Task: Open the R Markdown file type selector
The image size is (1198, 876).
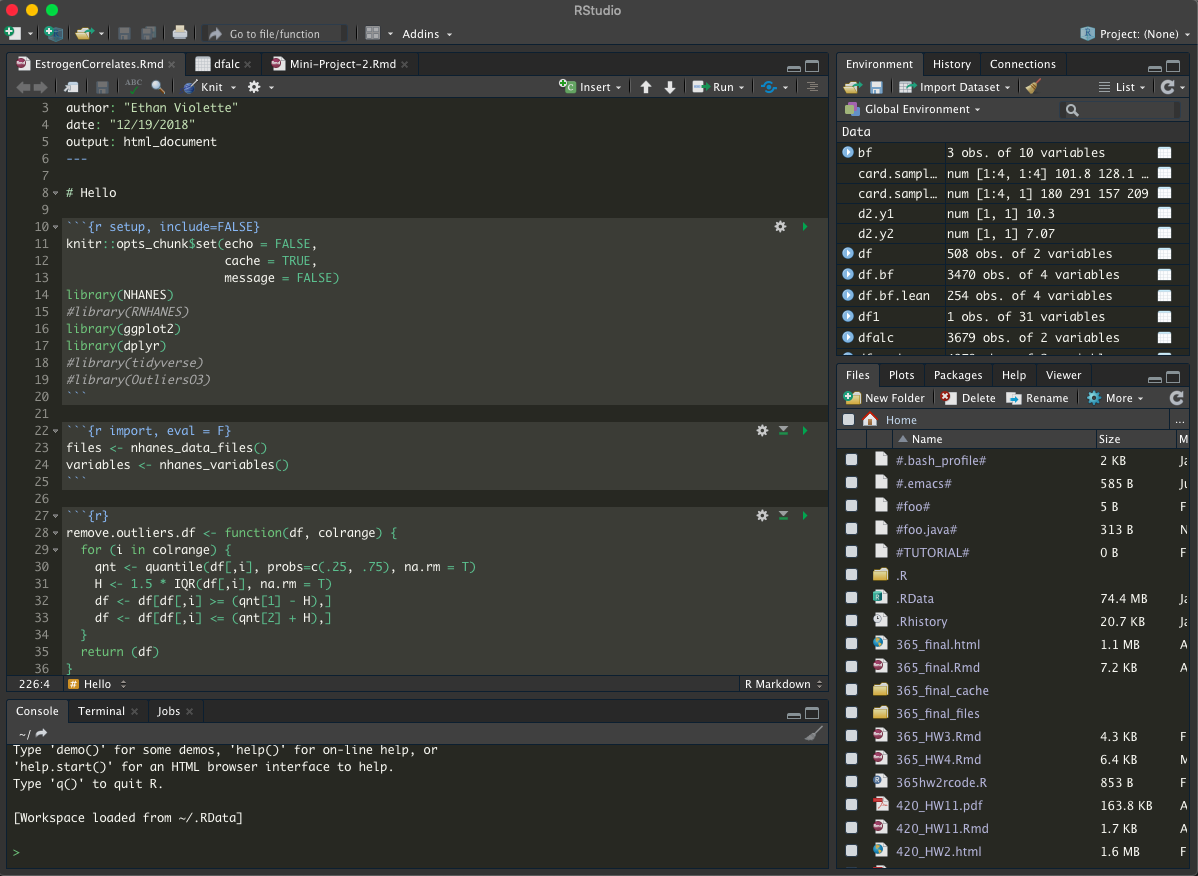Action: point(782,684)
